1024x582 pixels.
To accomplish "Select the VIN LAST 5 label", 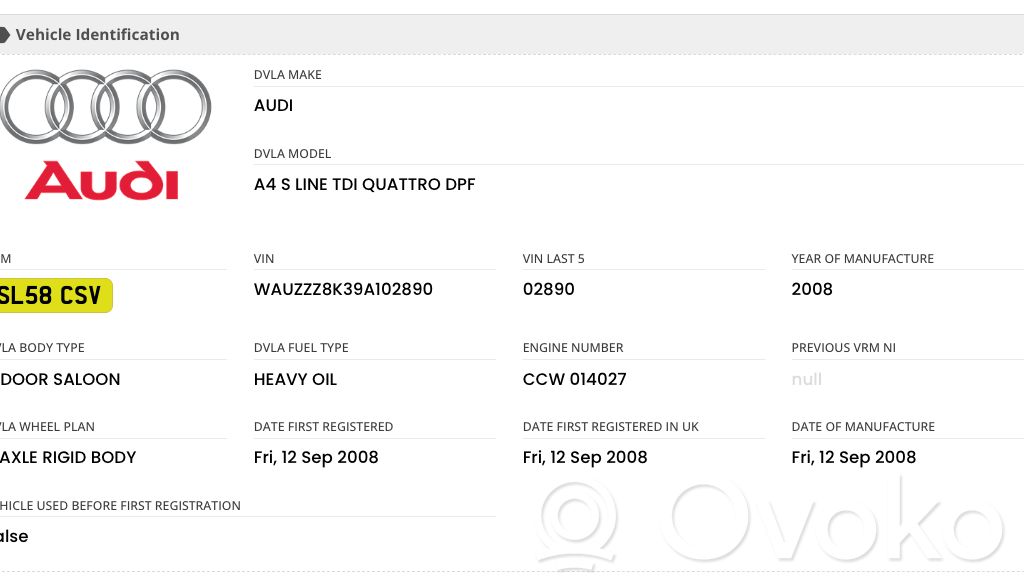I will point(553,259).
